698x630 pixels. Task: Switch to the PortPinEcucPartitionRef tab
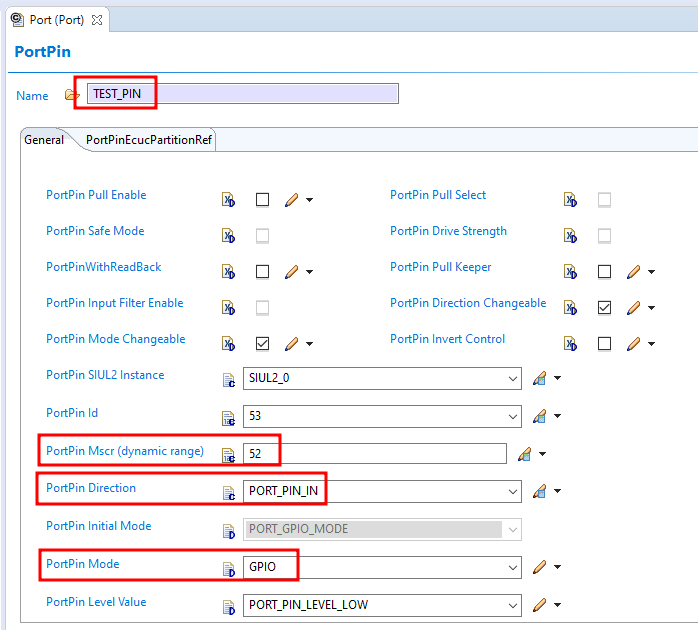tap(148, 140)
